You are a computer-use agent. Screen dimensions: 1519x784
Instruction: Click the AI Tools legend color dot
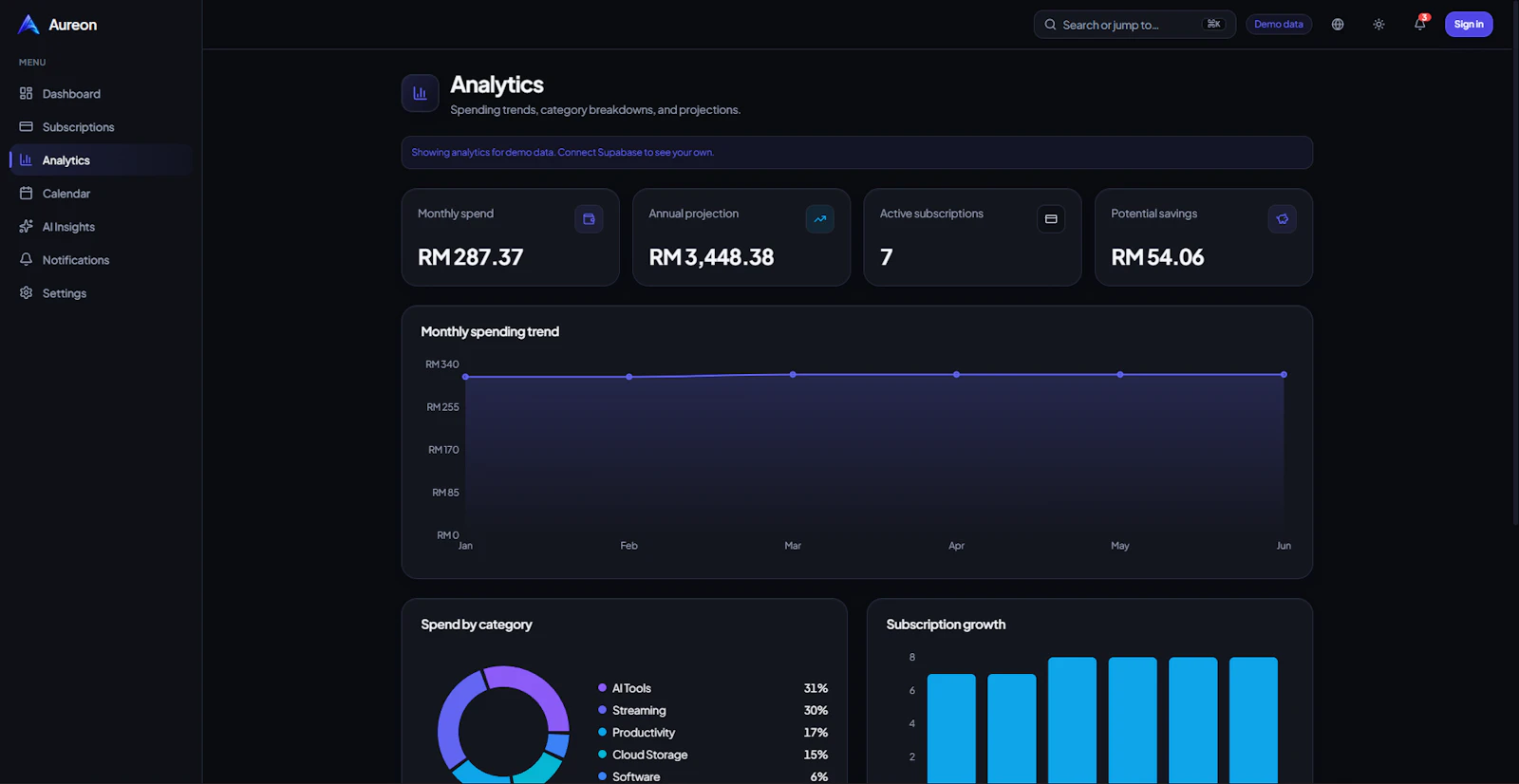(602, 687)
